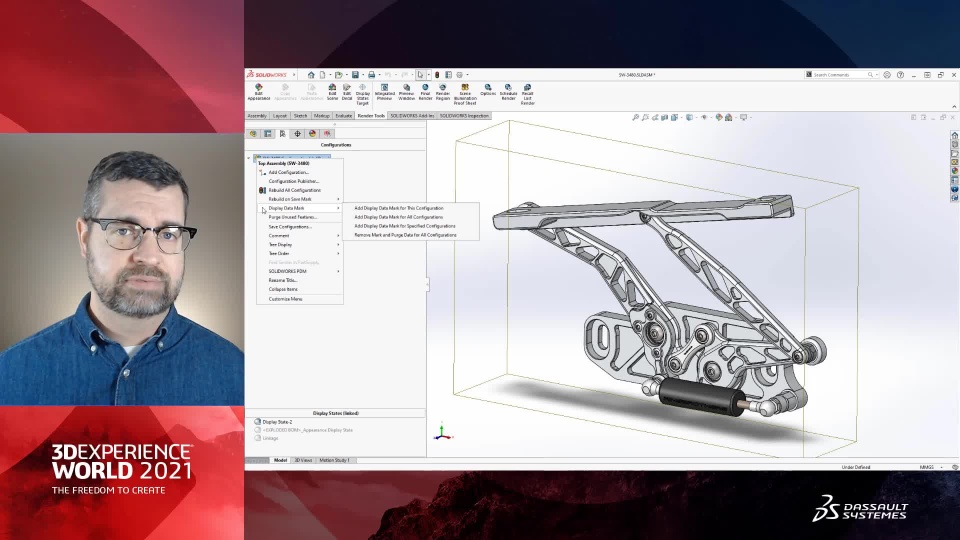Switch to the Evaluate ribbon tab

[x=343, y=116]
